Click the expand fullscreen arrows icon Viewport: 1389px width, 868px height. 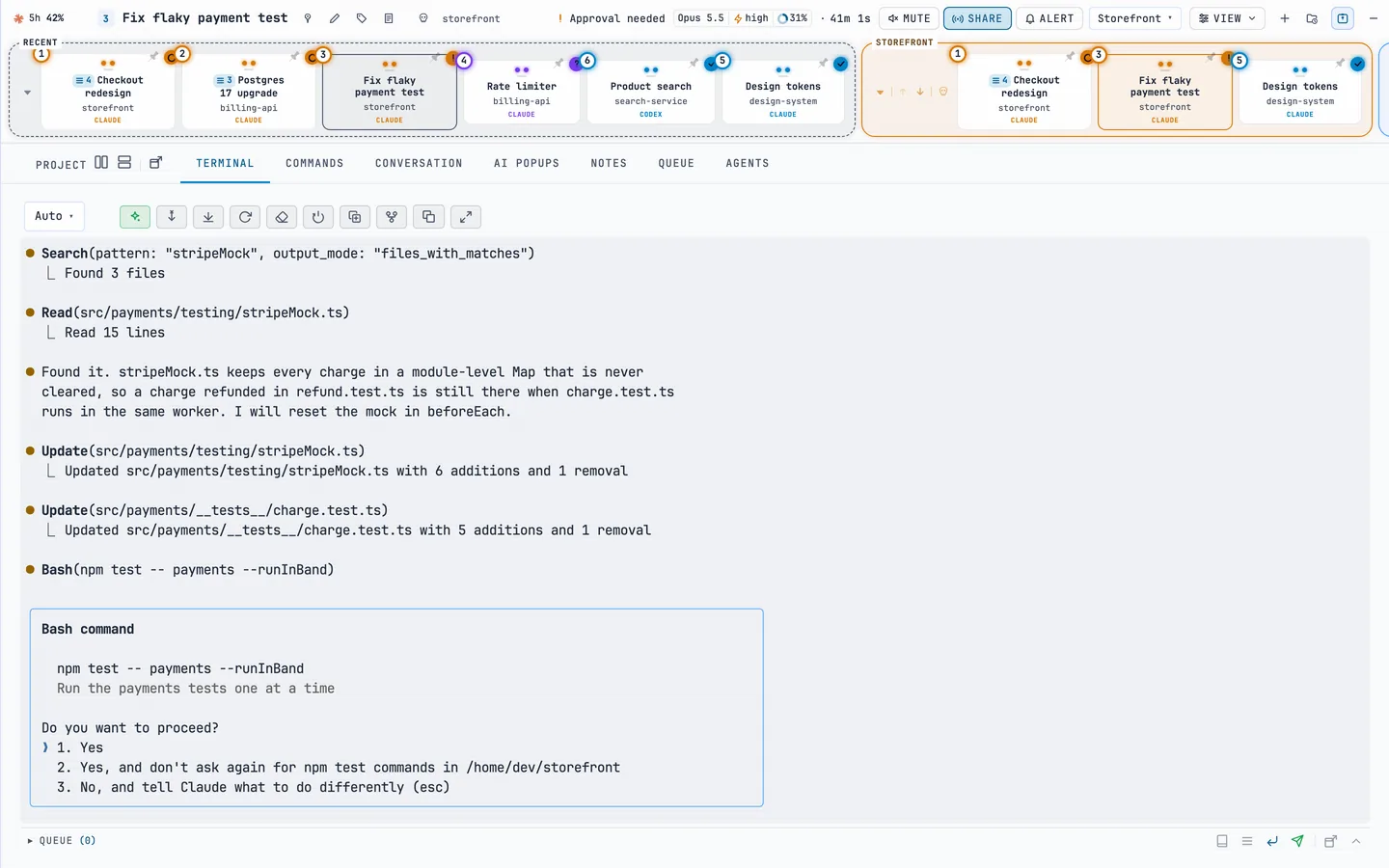click(465, 217)
